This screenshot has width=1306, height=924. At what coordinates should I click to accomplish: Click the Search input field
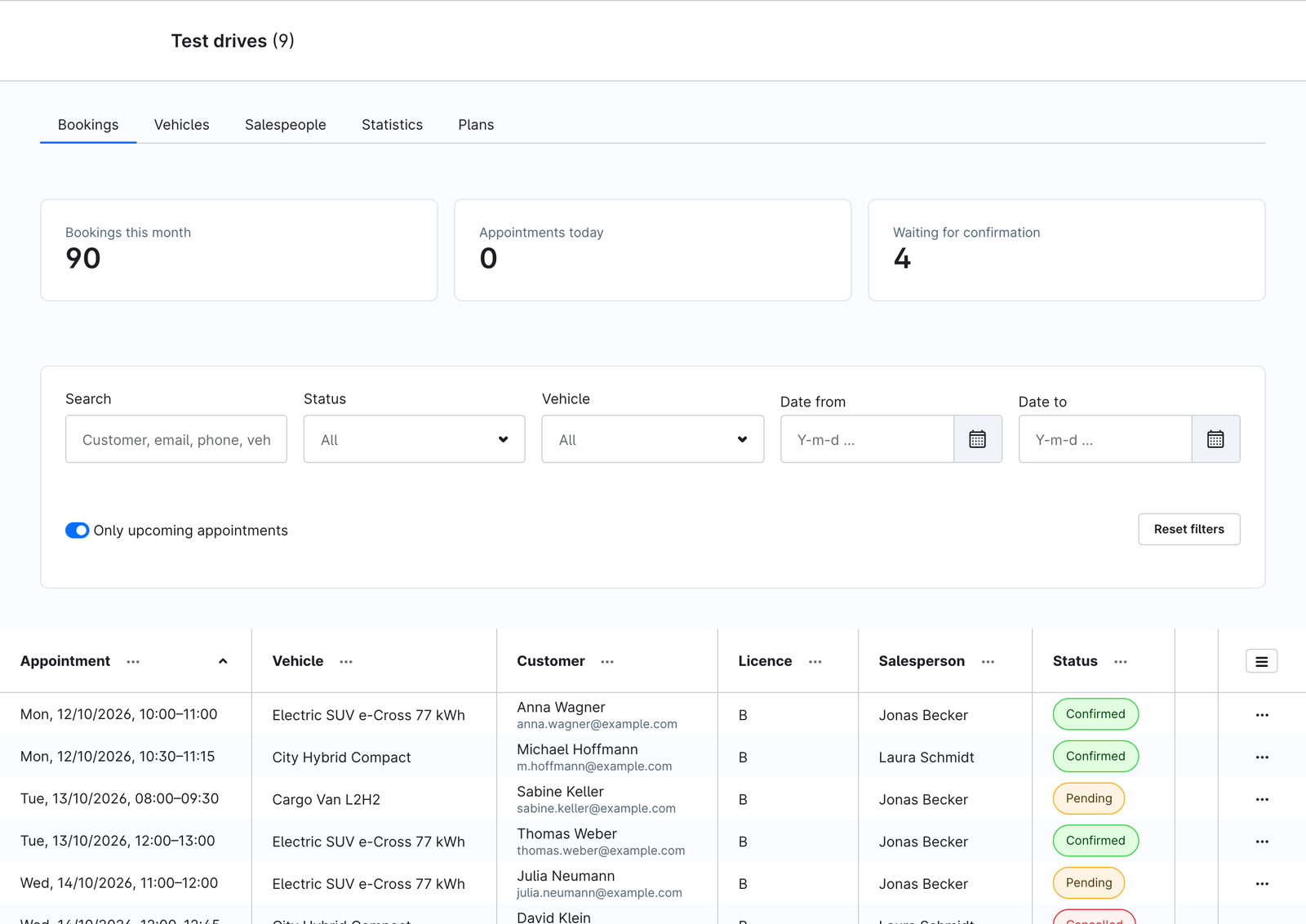[x=176, y=439]
